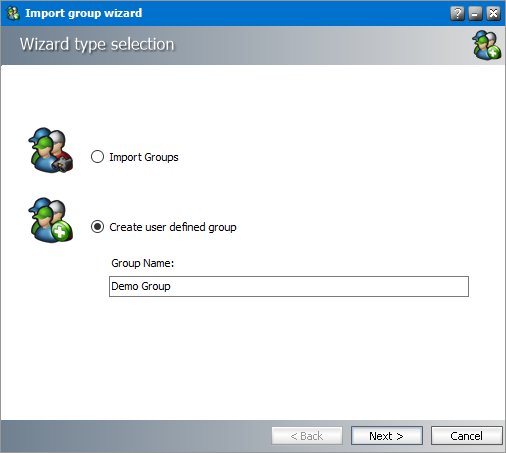Screen dimensions: 506x453
Task: Click the 'Import group wizard' title text
Action: 84,13
